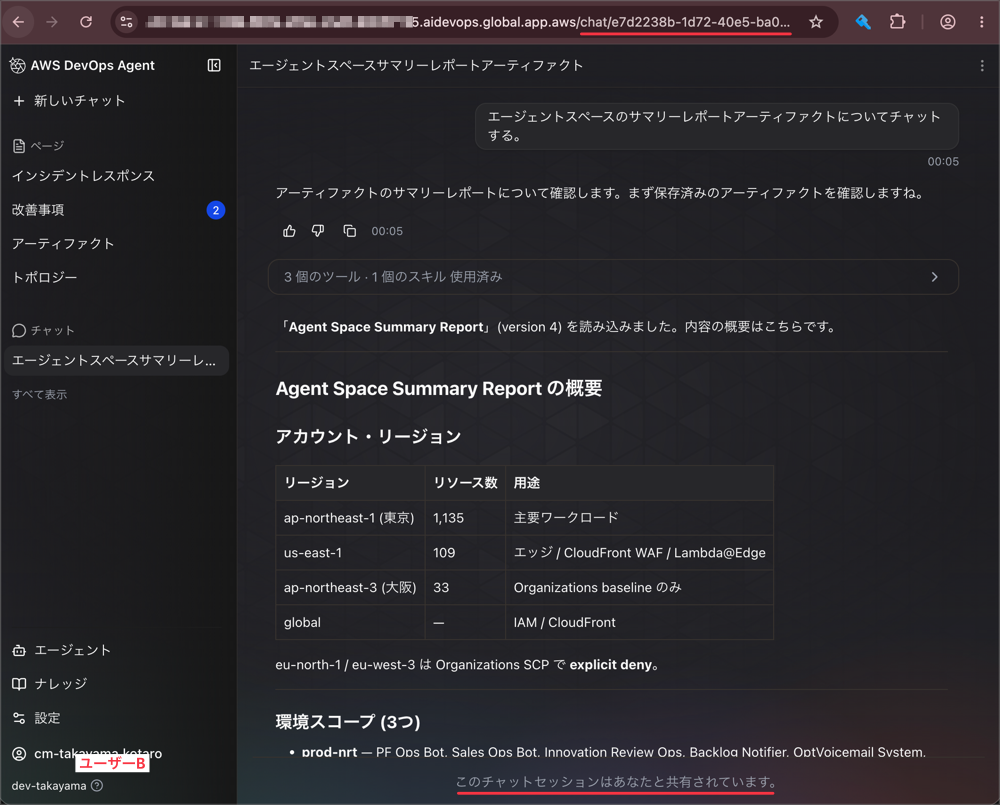
Task: Copy the agent reply with copy icon
Action: (x=349, y=231)
